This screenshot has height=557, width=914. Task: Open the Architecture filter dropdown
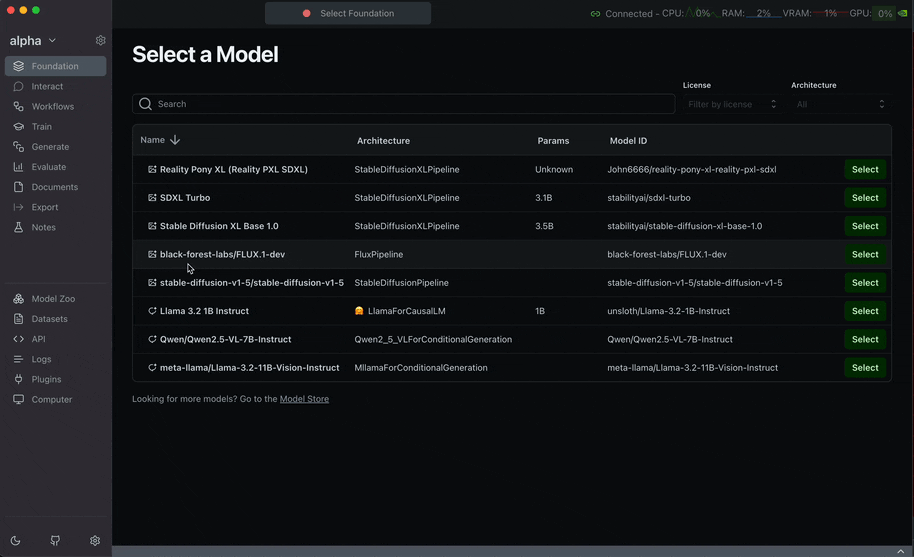(840, 104)
